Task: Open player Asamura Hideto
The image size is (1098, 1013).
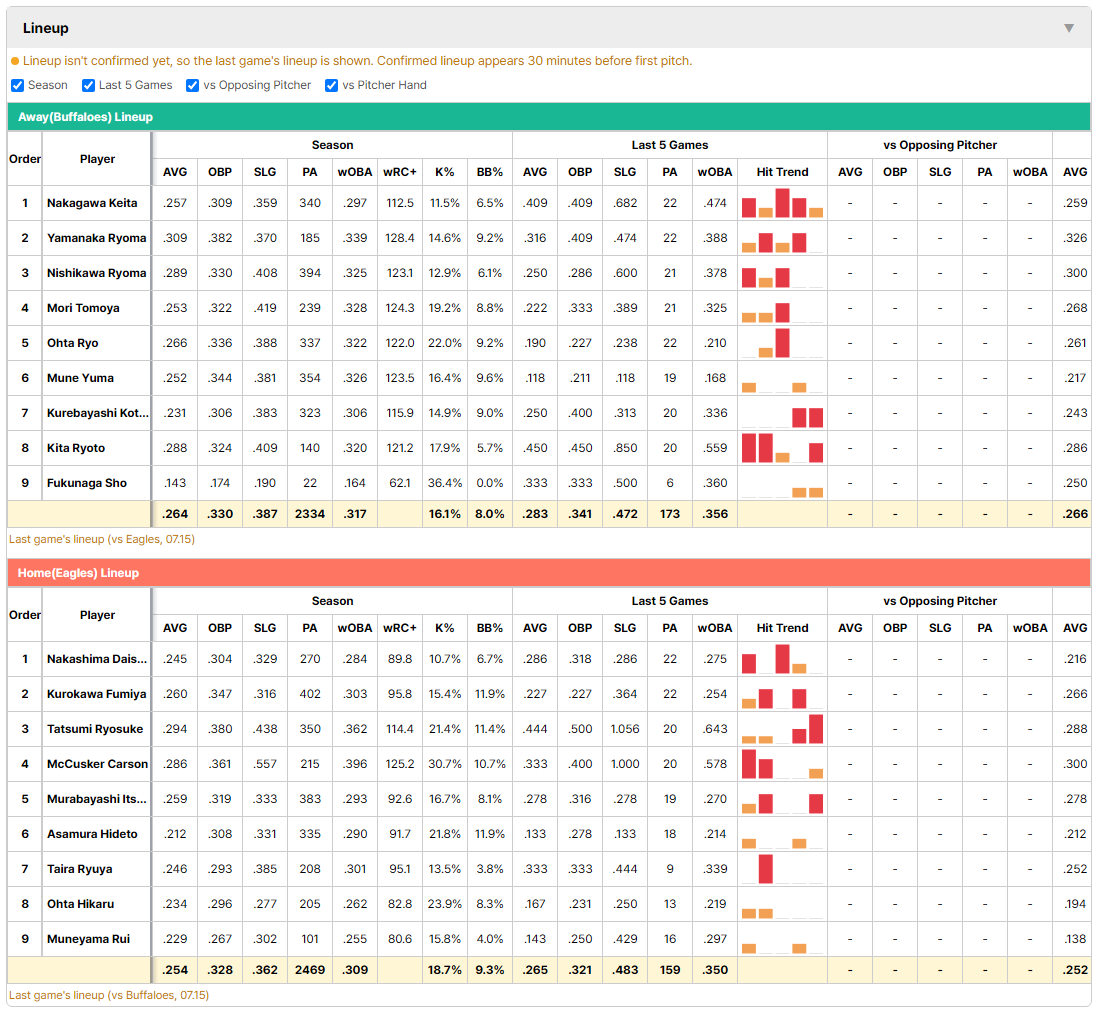Action: pos(92,834)
